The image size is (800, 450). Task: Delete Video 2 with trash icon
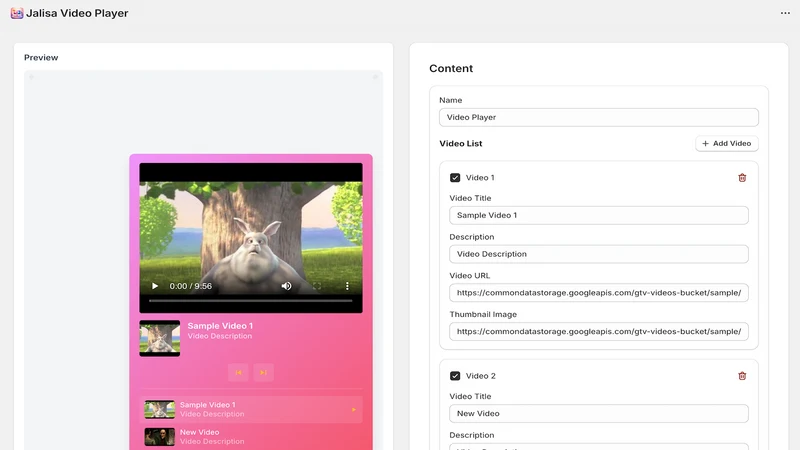pyautogui.click(x=742, y=376)
